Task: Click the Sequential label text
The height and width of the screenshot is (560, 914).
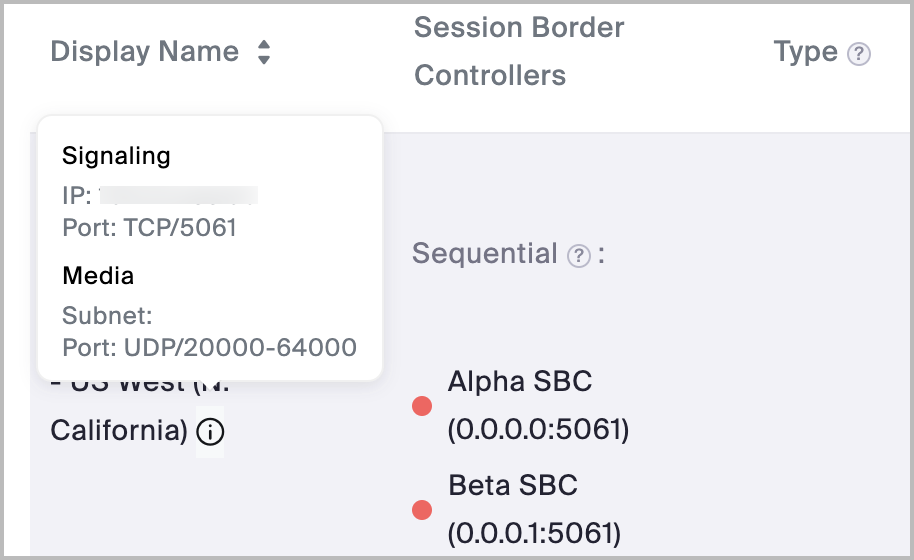Action: click(484, 254)
